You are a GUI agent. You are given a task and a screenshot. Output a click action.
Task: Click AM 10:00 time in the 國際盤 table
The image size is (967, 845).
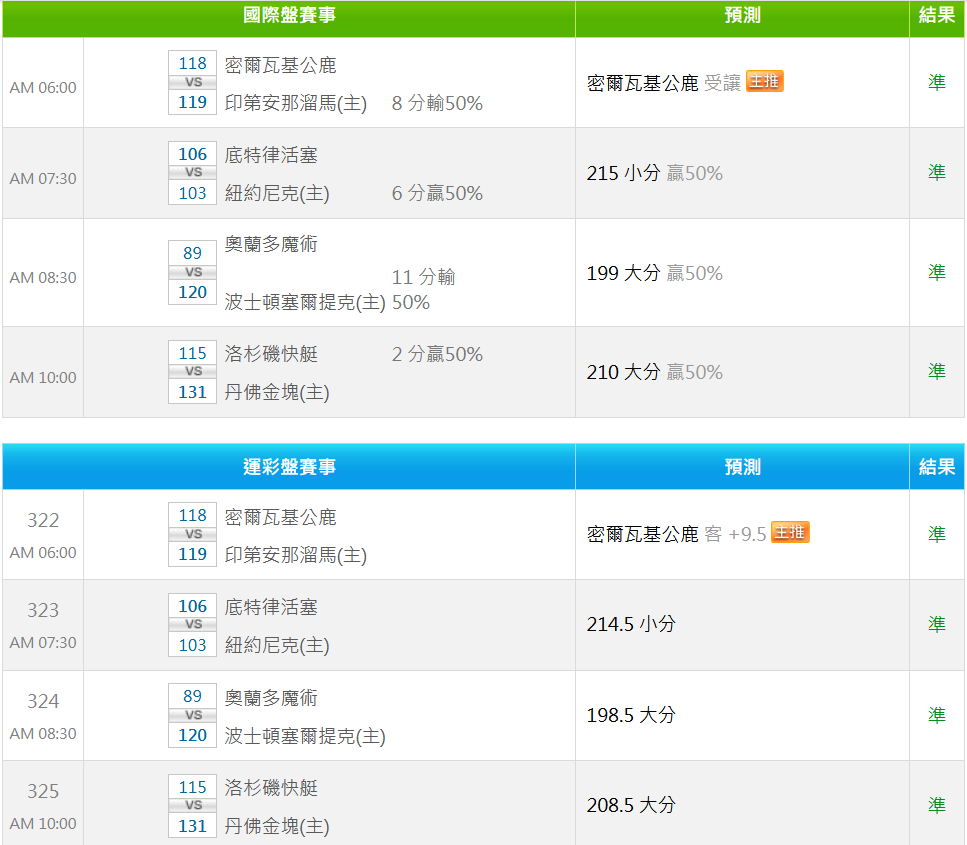pos(43,377)
